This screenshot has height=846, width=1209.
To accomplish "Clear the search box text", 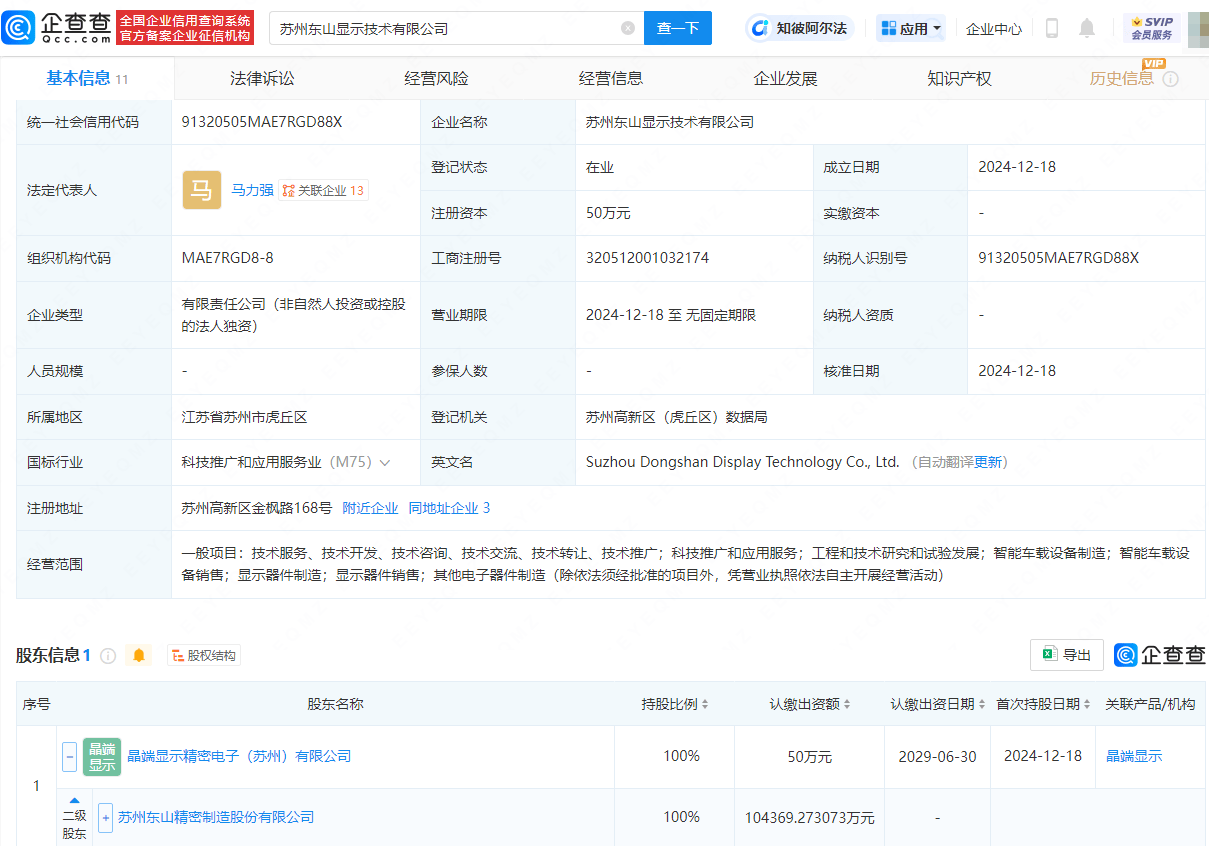I will pos(628,28).
